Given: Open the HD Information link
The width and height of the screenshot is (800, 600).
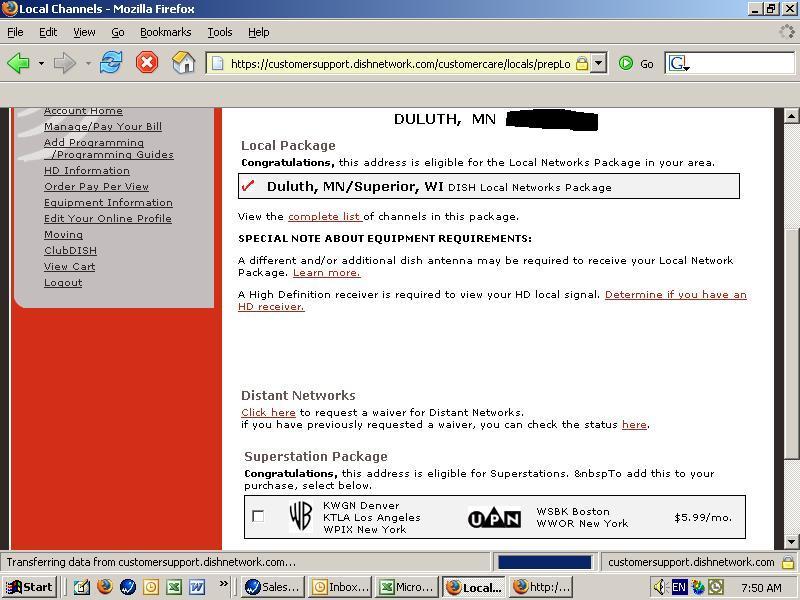Looking at the screenshot, I should click(x=87, y=170).
